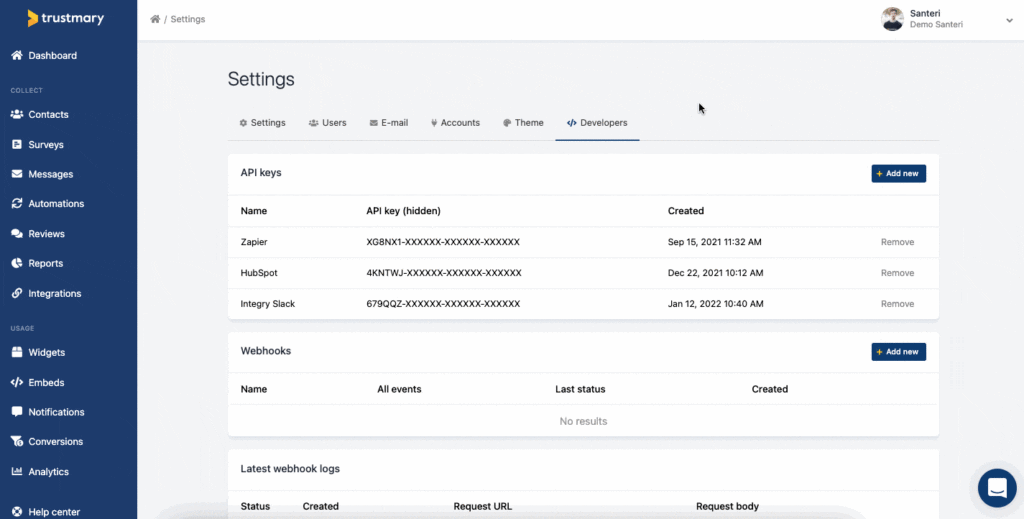Expand the user account dropdown chevron
The height and width of the screenshot is (519, 1024).
point(1009,20)
